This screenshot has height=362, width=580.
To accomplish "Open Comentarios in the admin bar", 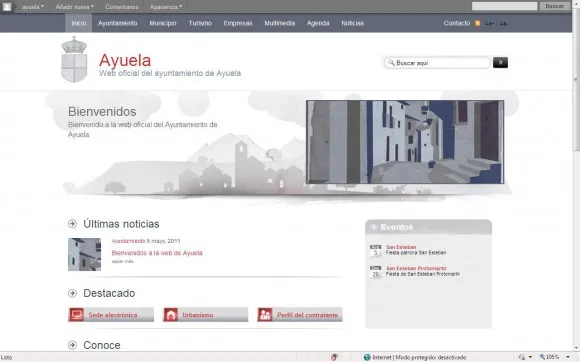I will (122, 7).
